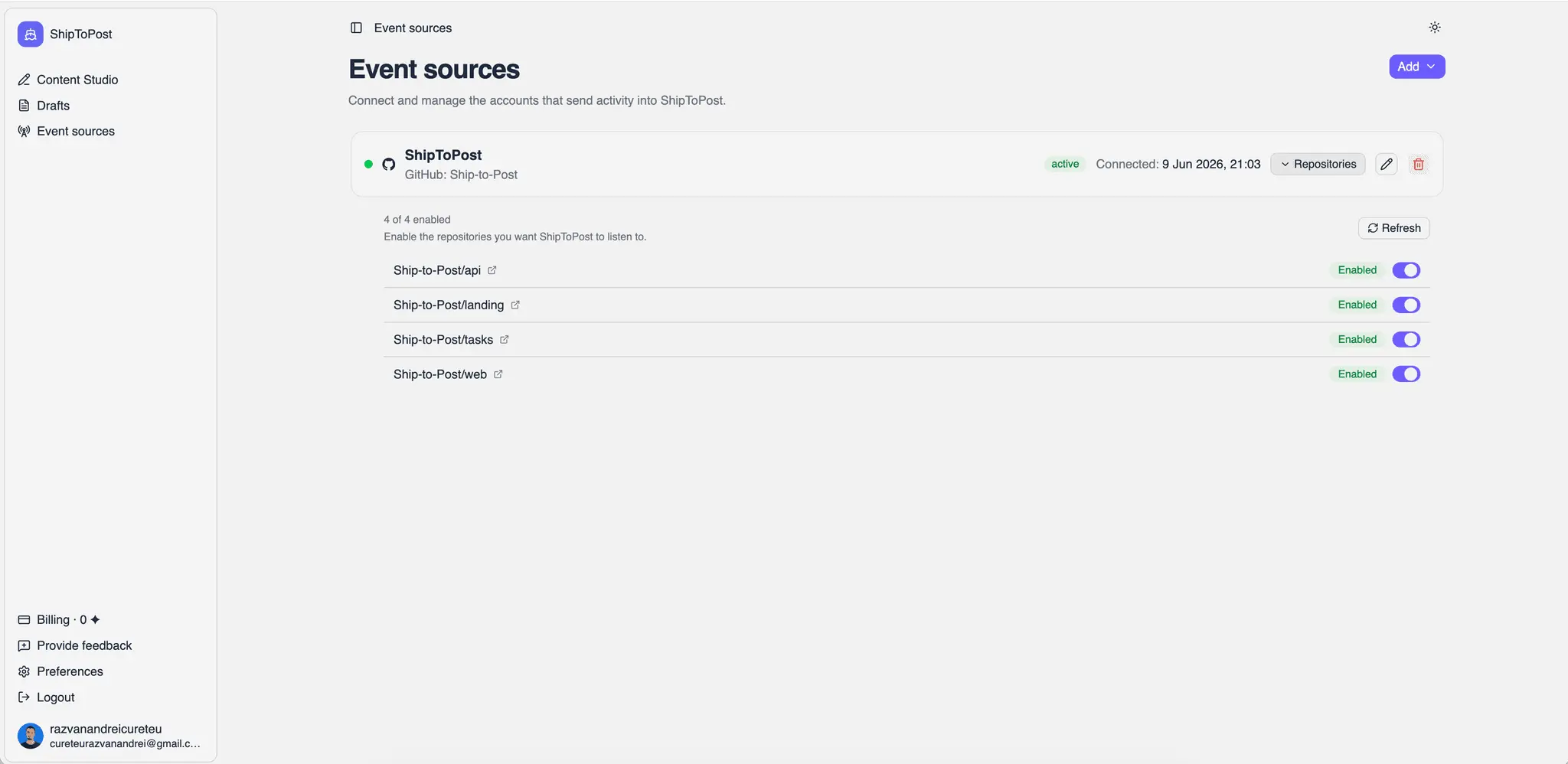Disable the Ship-to-Post/landing repository toggle
This screenshot has height=764, width=1568.
point(1406,305)
